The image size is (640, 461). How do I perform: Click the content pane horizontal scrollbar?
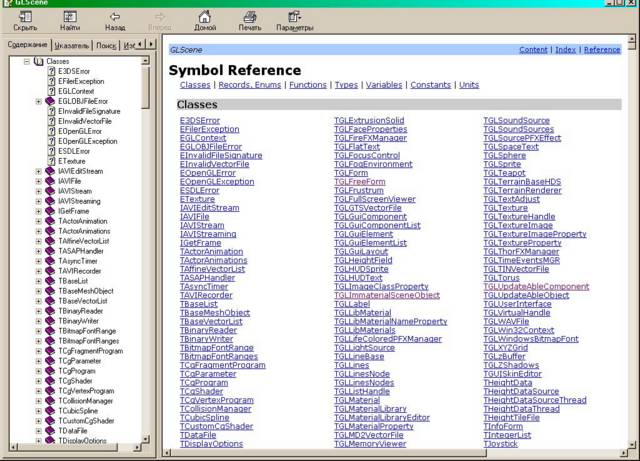pyautogui.click(x=329, y=453)
